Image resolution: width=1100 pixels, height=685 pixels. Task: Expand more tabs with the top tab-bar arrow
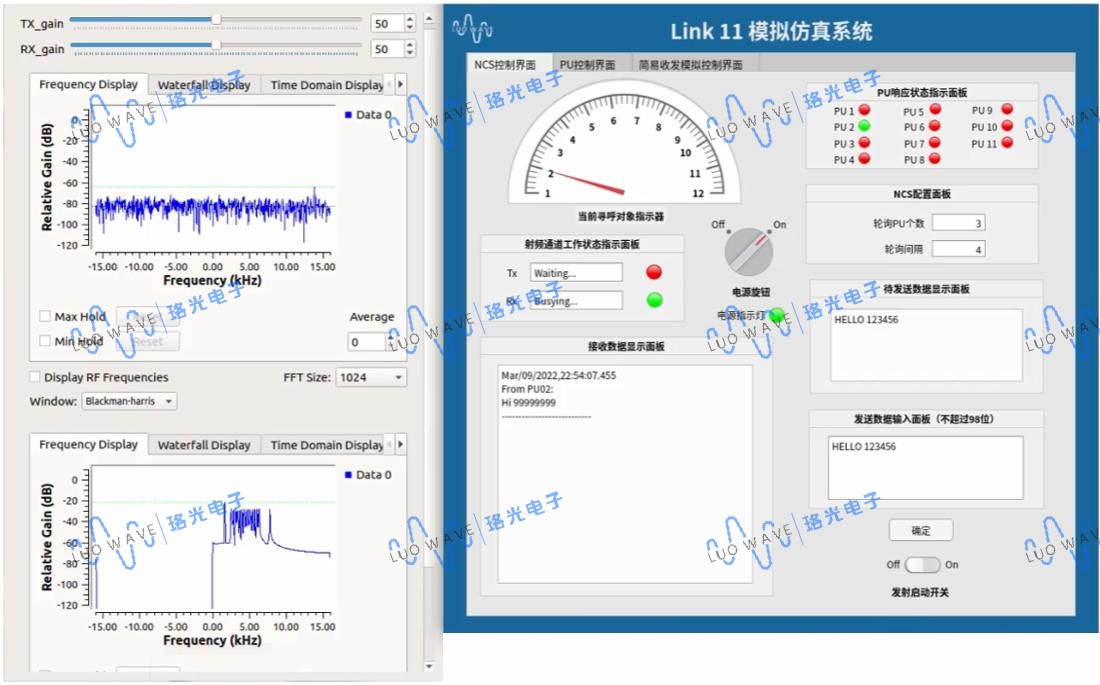401,85
